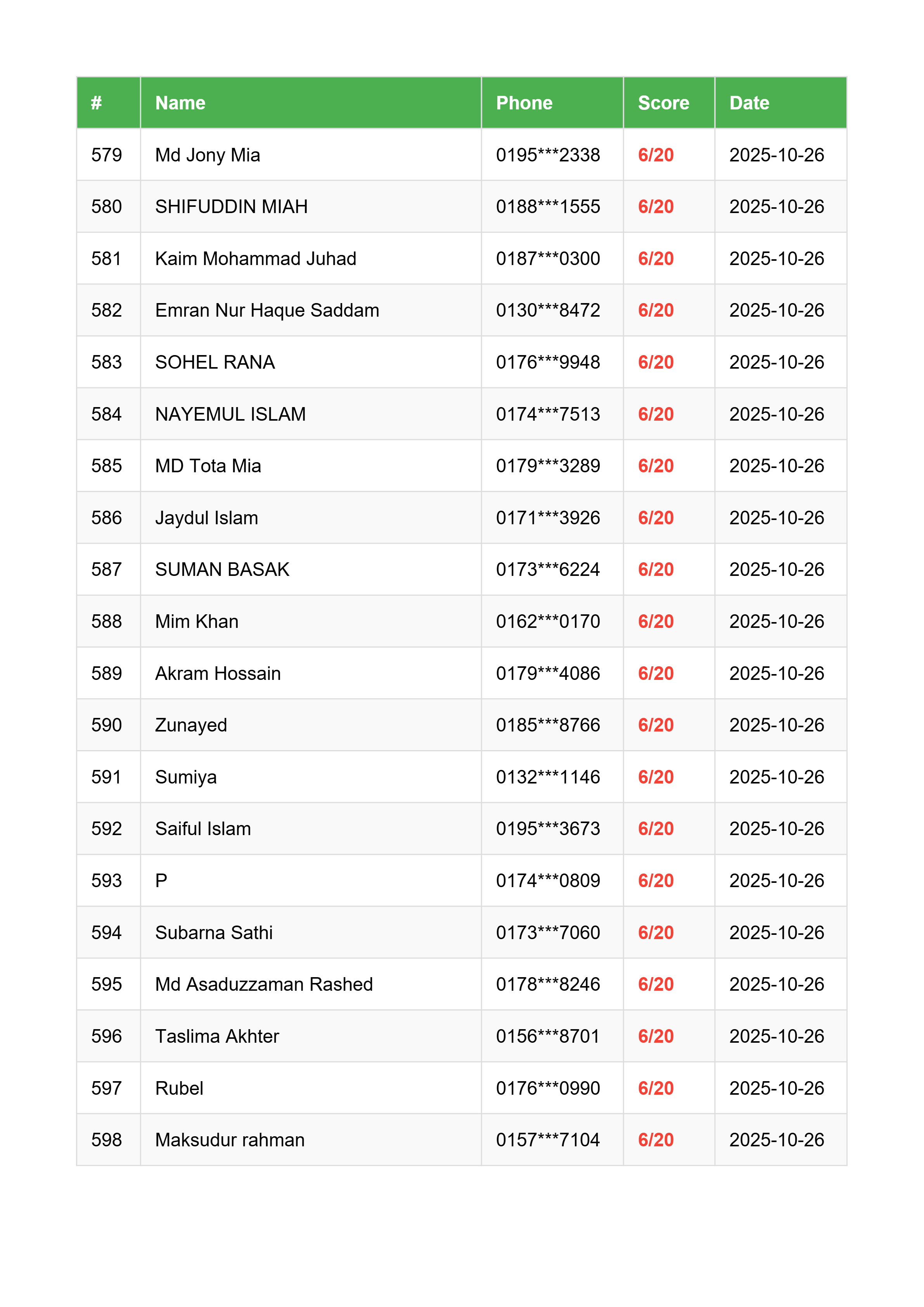
Task: Select Mim Khan's phone number 0162***0170
Action: 547,621
